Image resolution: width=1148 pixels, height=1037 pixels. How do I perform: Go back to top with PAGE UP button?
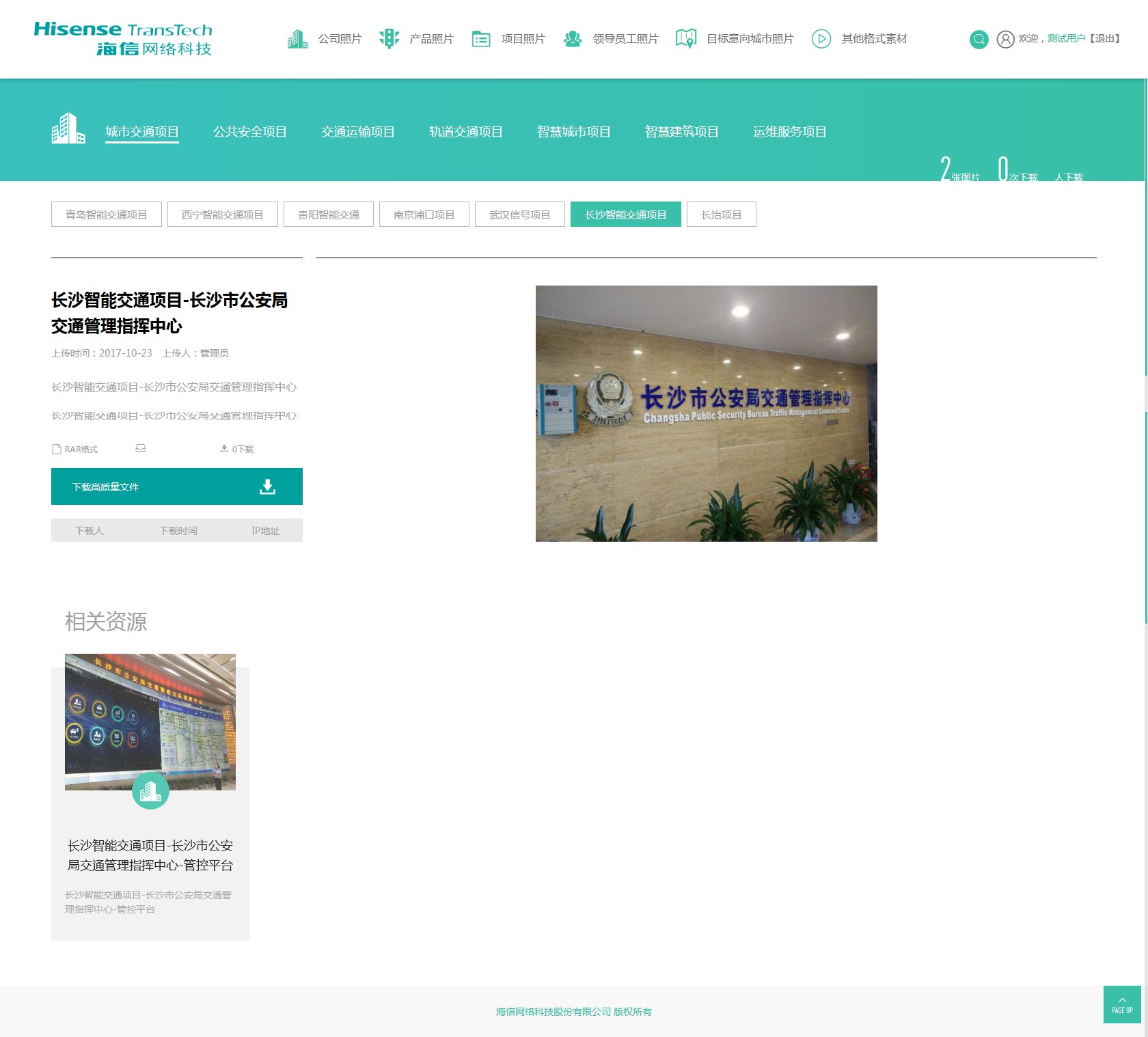coord(1122,1004)
